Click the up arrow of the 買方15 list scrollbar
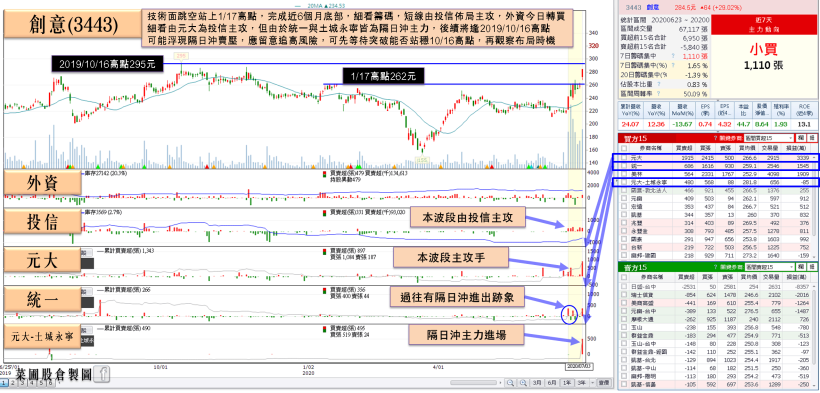This screenshot has height=393, width=820. click(x=814, y=158)
